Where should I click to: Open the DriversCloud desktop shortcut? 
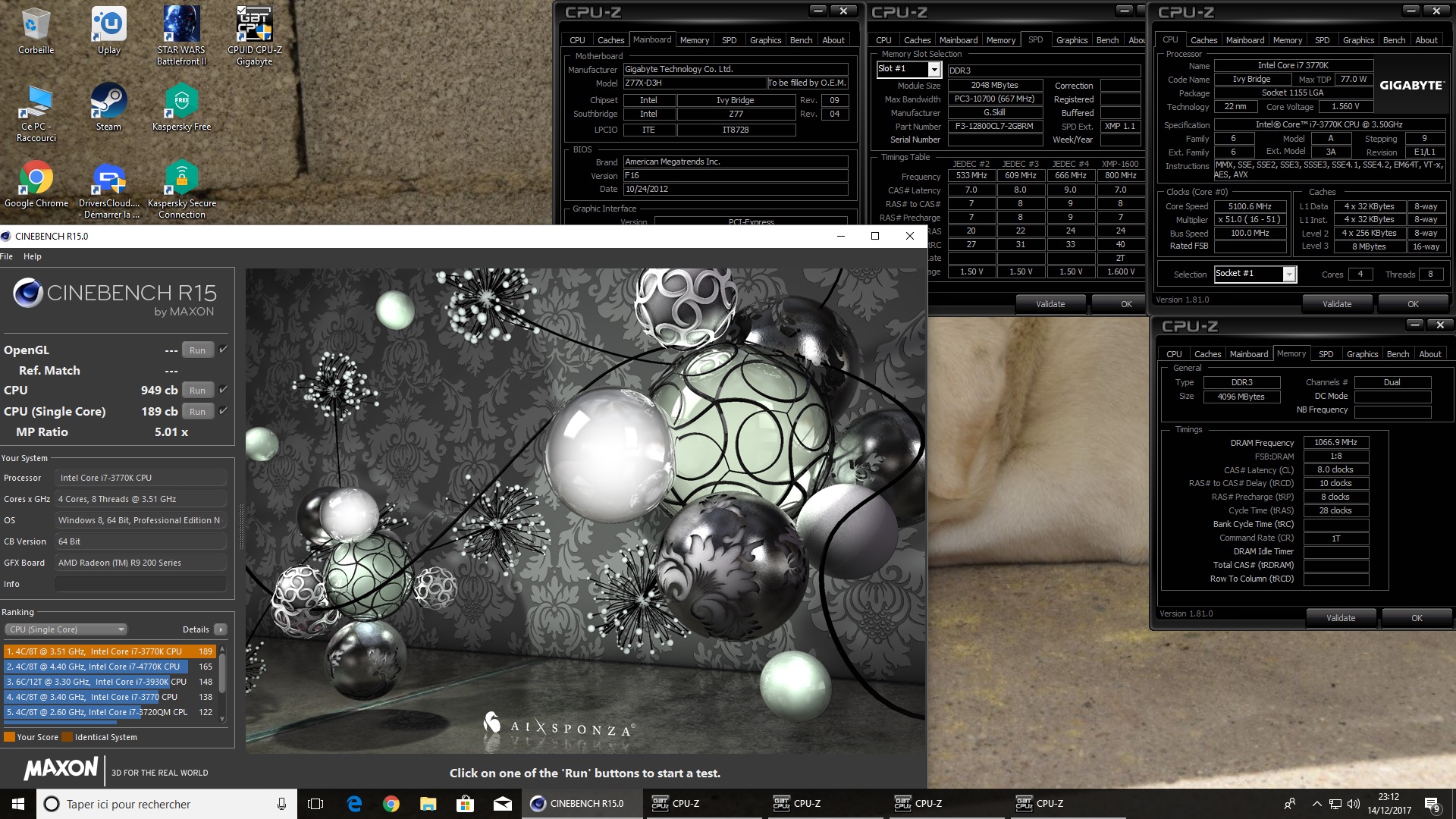(108, 190)
